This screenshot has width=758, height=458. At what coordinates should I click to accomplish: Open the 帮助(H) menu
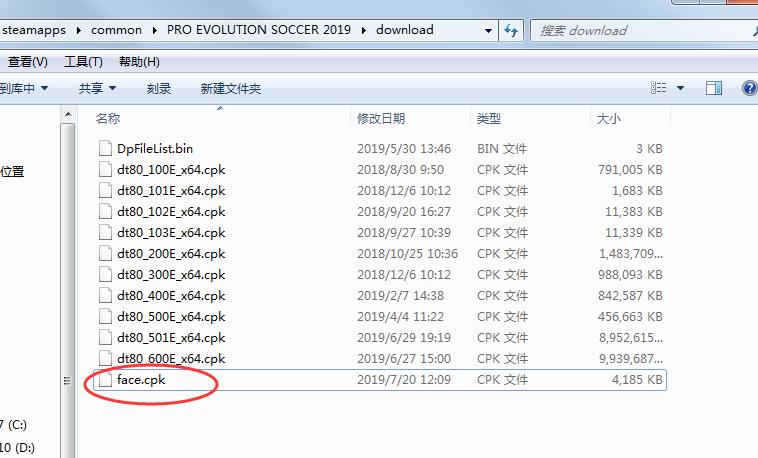click(x=139, y=61)
